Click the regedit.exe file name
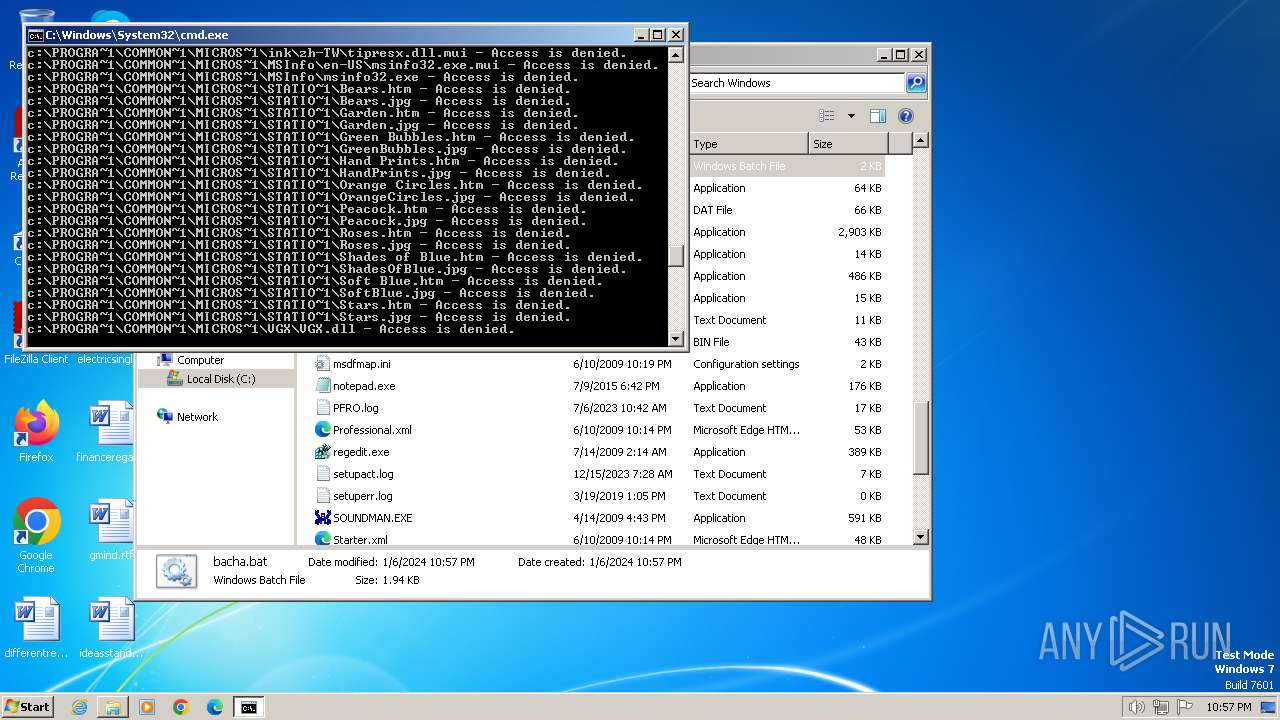Screen dimensions: 1280x720 [361, 452]
